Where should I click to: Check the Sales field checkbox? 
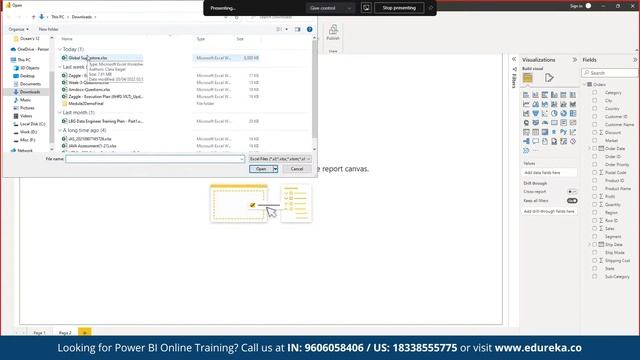click(595, 229)
